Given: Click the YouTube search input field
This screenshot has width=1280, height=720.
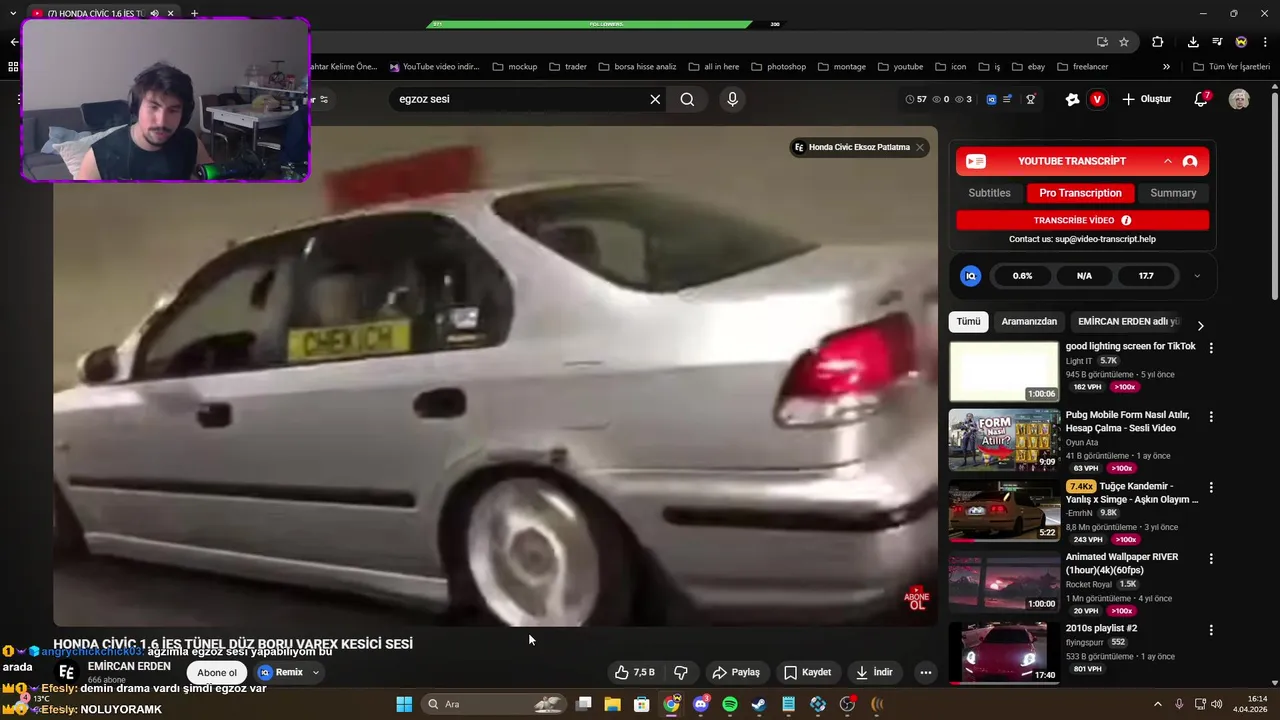Looking at the screenshot, I should 520,99.
